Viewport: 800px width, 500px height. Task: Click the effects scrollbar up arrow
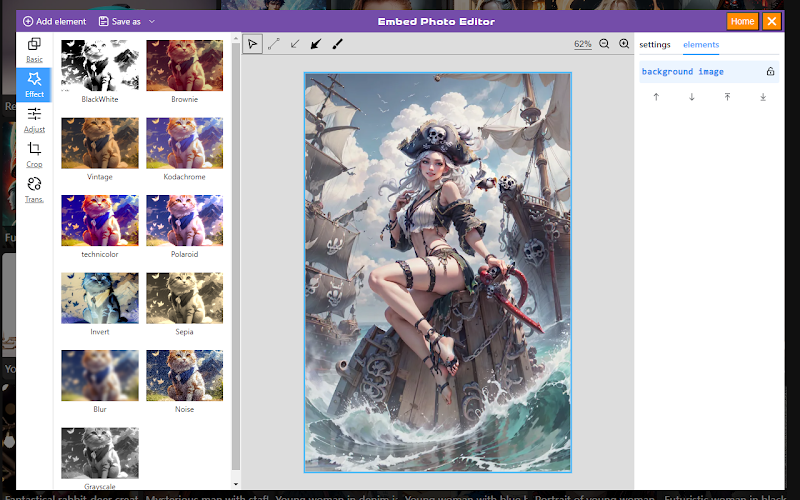235,38
